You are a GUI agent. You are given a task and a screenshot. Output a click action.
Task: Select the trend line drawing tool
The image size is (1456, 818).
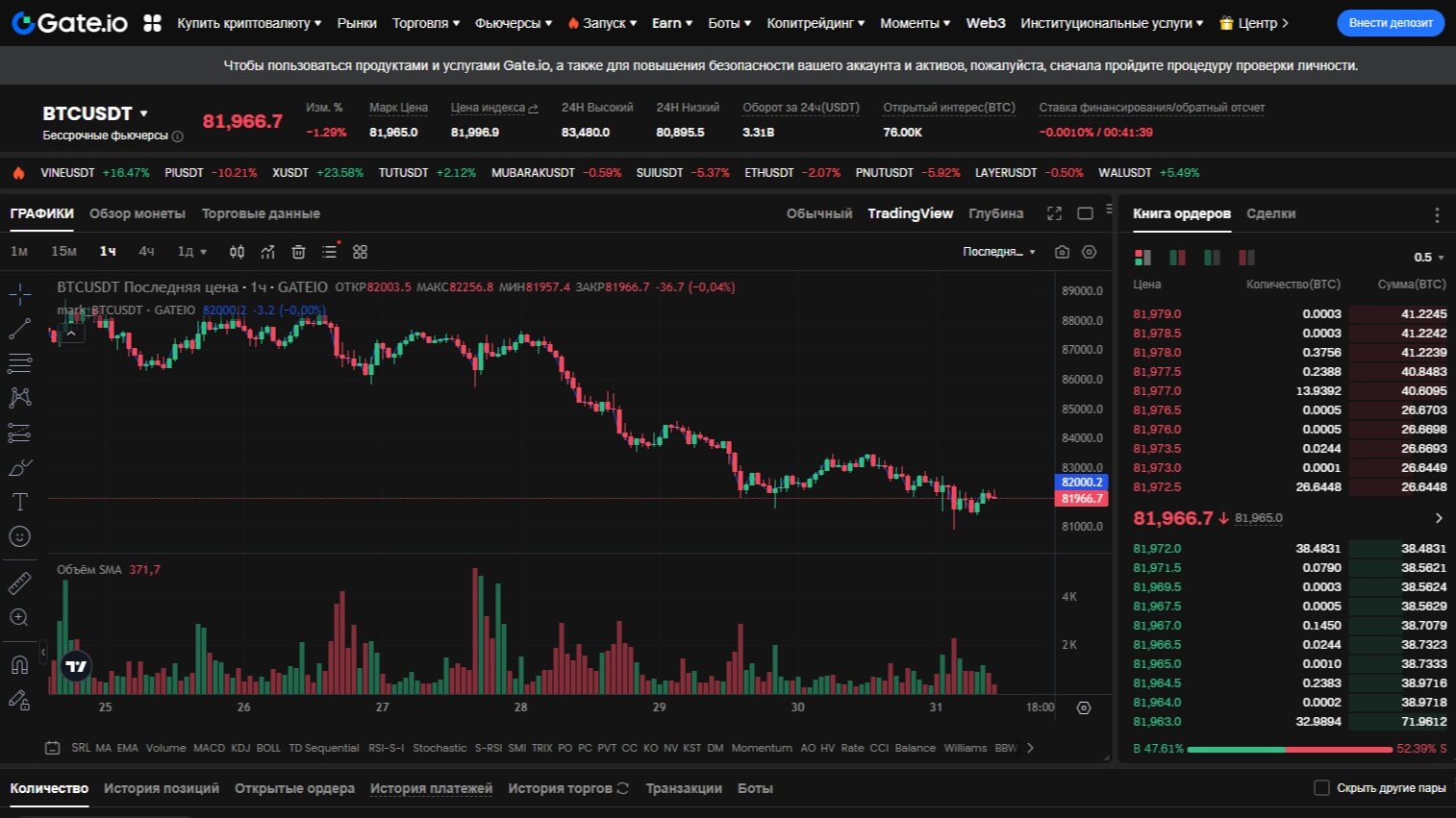pos(19,330)
